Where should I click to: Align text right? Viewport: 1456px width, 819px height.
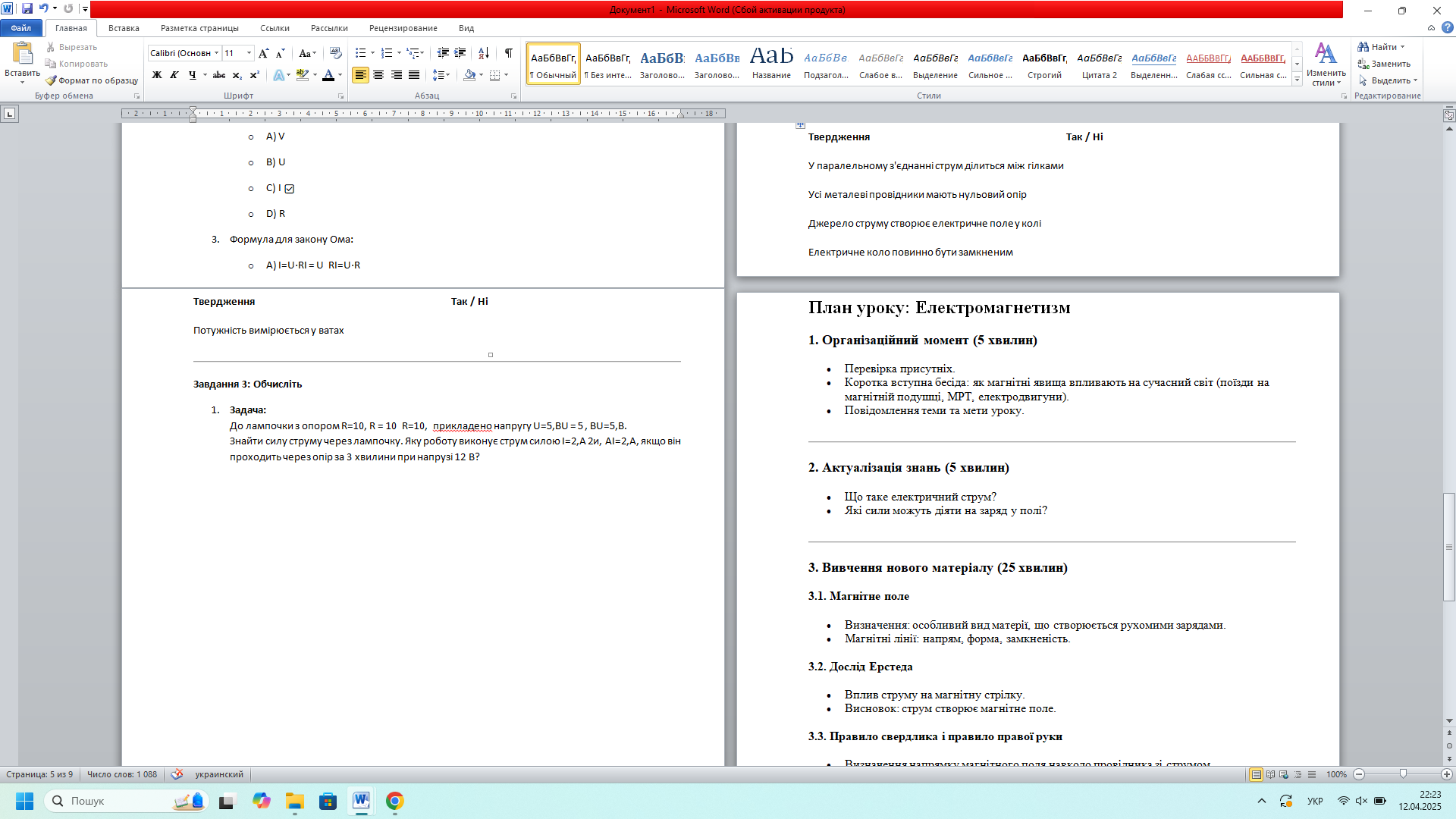coord(397,75)
